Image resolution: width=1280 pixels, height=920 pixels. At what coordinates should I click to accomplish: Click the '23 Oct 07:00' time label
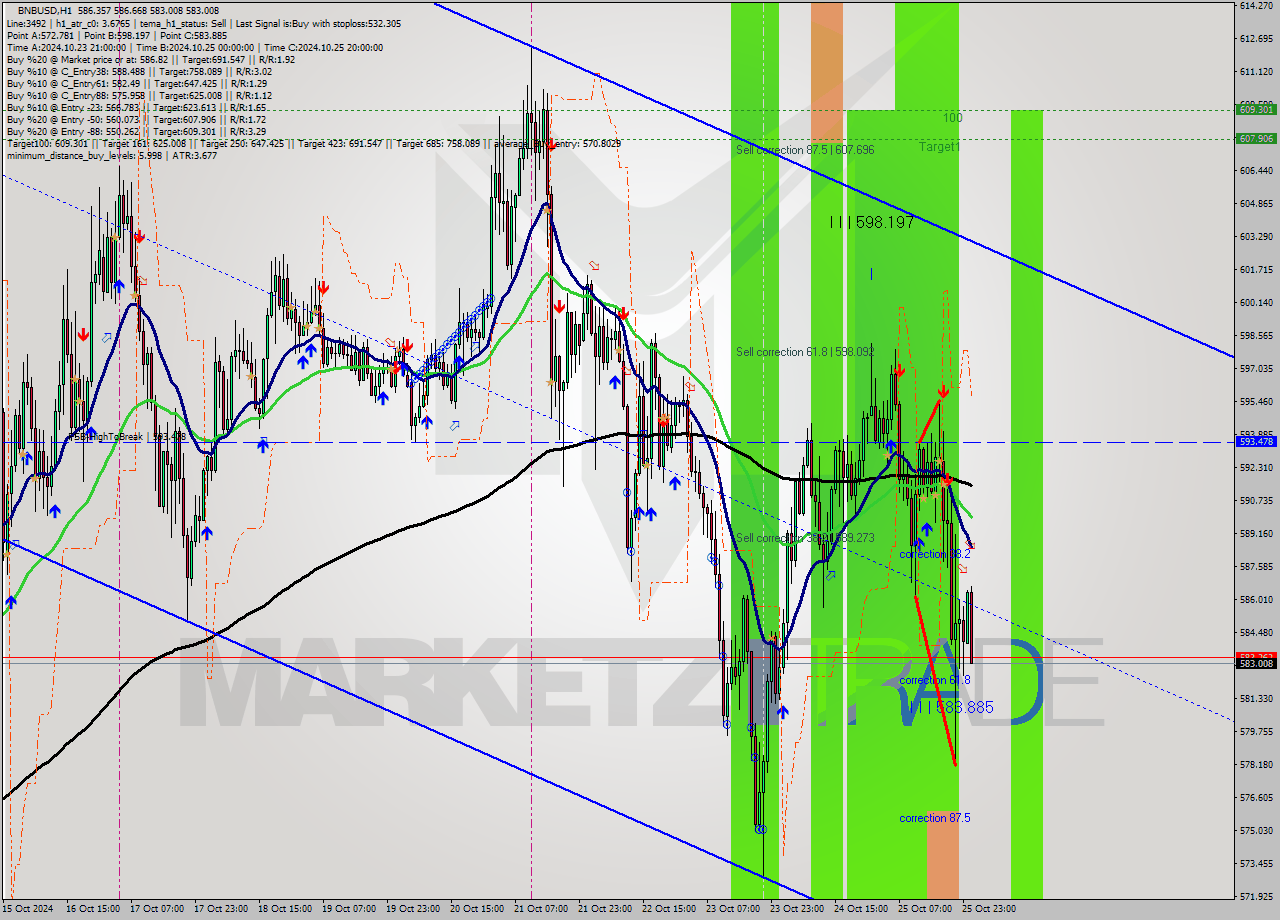pyautogui.click(x=733, y=909)
